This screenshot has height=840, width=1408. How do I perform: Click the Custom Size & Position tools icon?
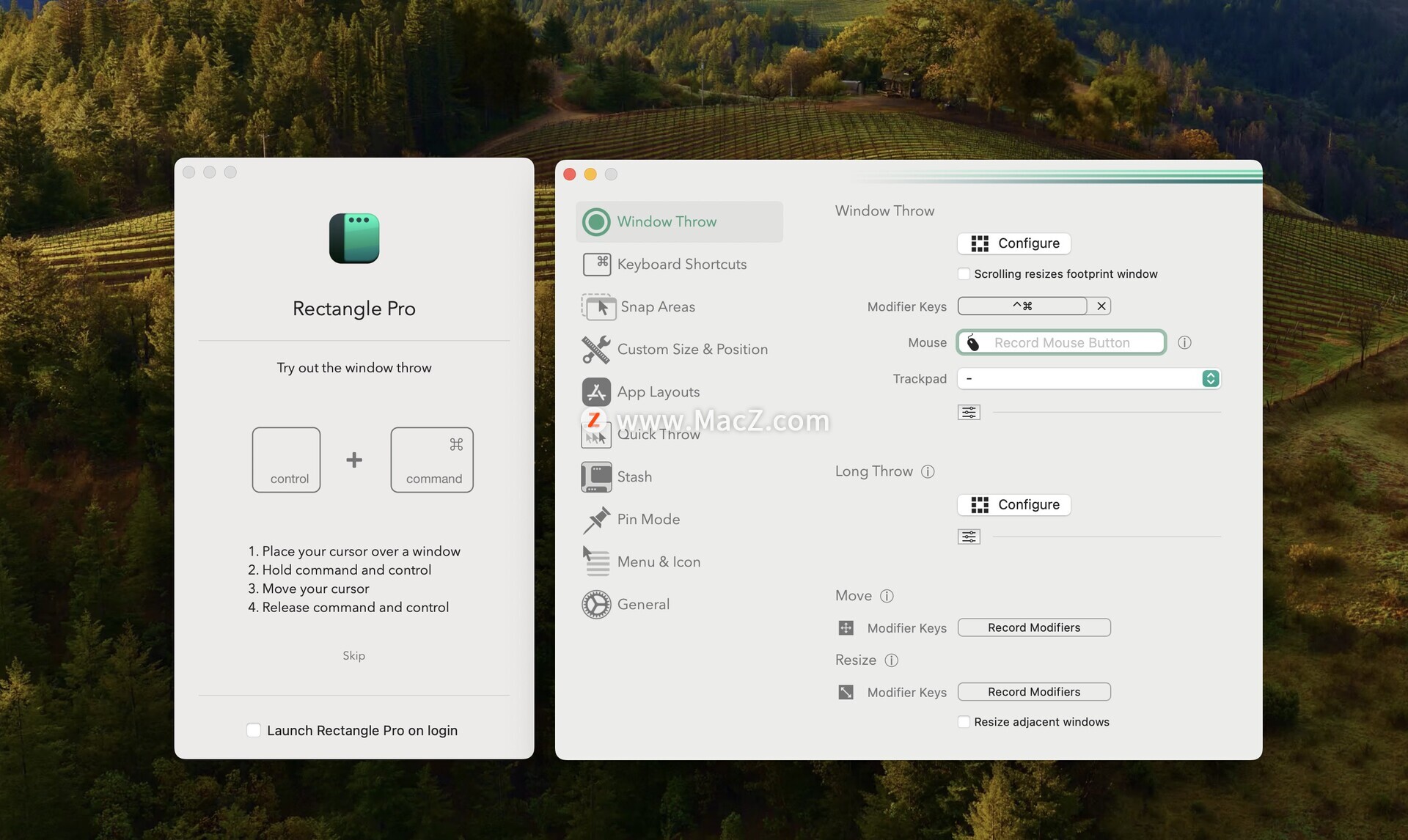point(596,349)
